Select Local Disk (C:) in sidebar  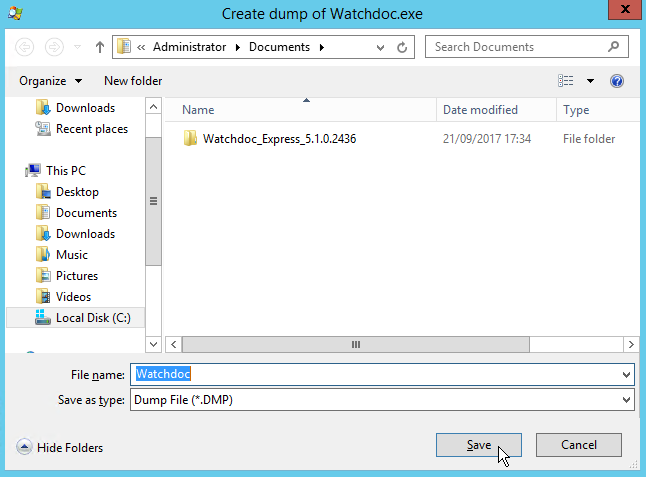coord(75,318)
